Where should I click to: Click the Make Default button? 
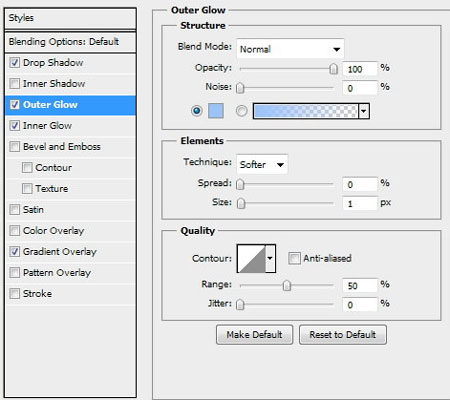pos(255,335)
